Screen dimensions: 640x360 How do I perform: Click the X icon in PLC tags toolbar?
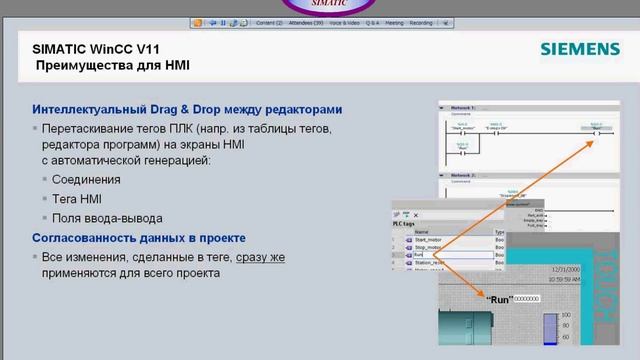point(416,215)
